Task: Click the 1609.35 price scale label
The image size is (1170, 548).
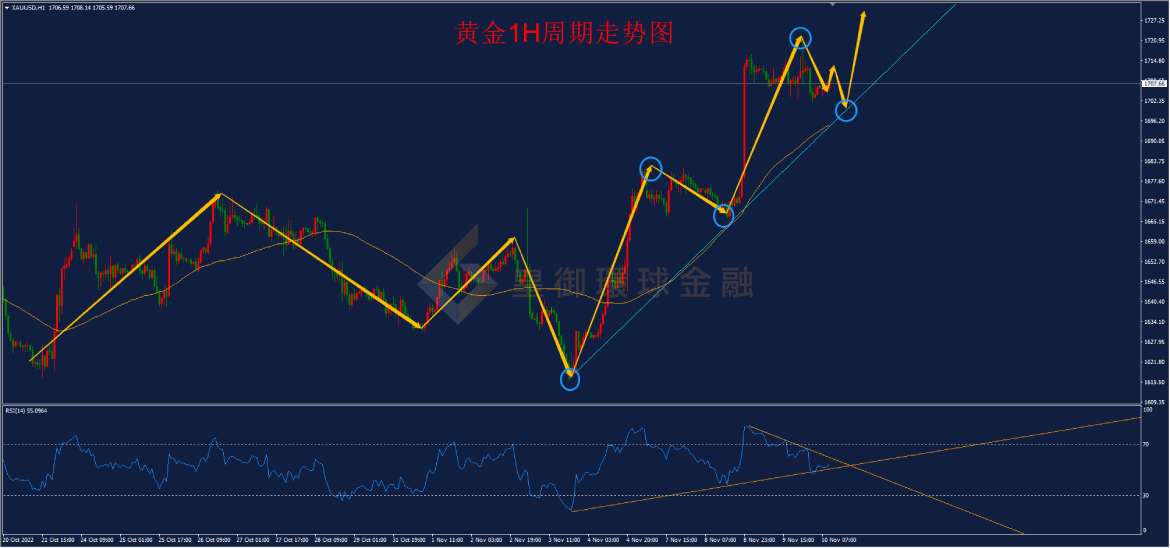Action: click(x=1154, y=402)
